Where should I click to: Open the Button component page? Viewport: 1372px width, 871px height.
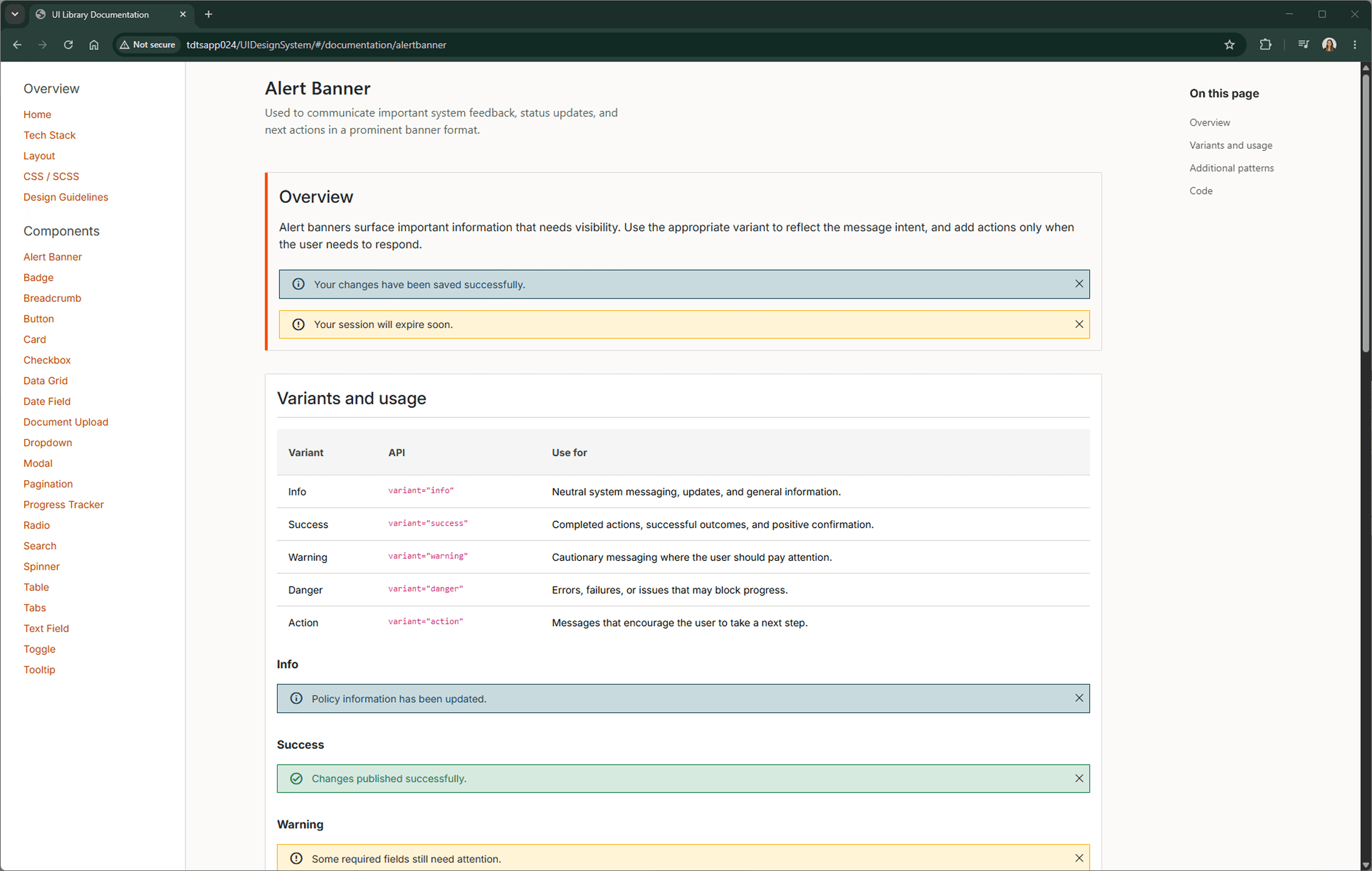click(x=39, y=318)
